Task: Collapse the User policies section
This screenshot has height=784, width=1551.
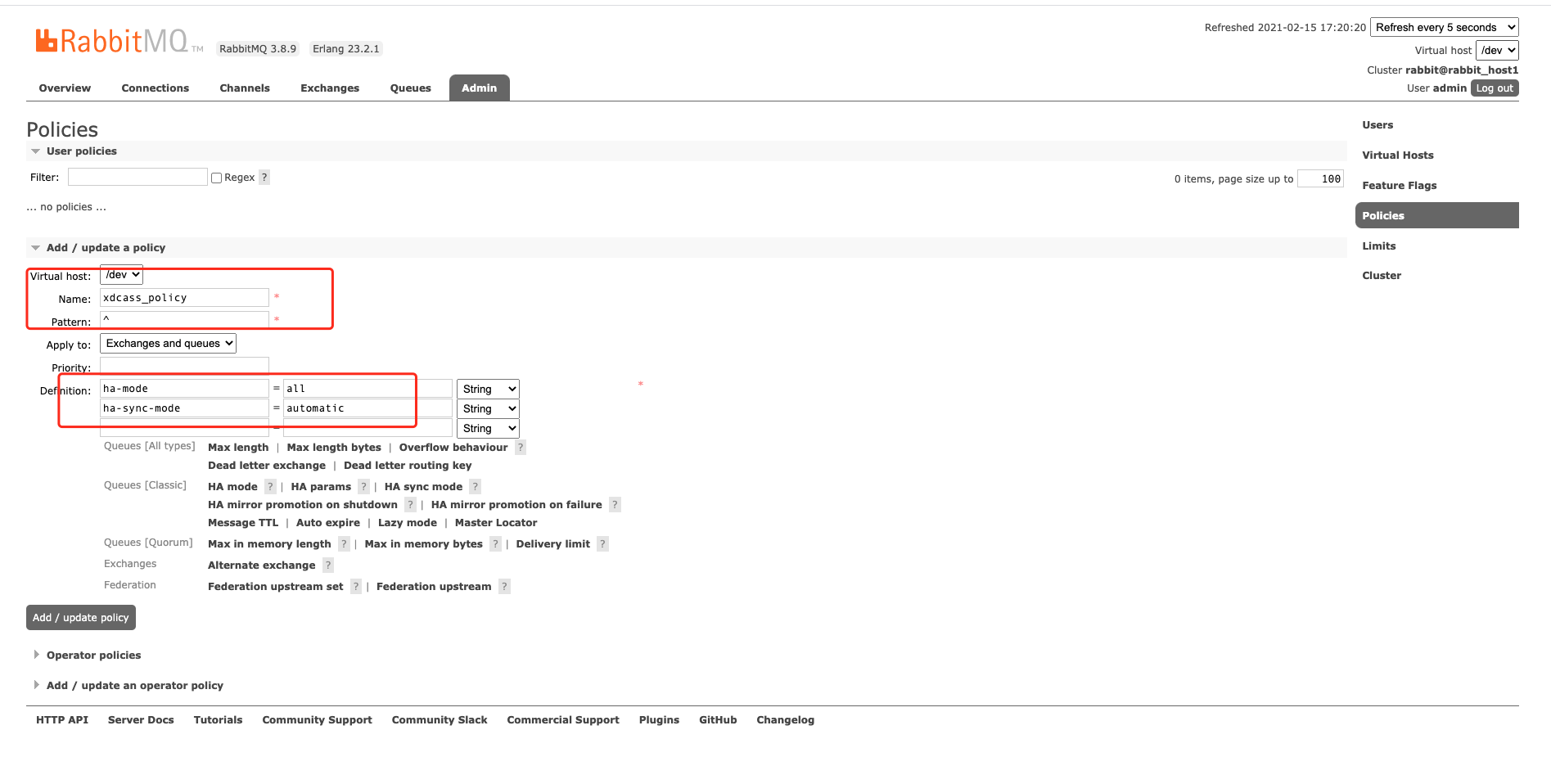Action: click(81, 151)
